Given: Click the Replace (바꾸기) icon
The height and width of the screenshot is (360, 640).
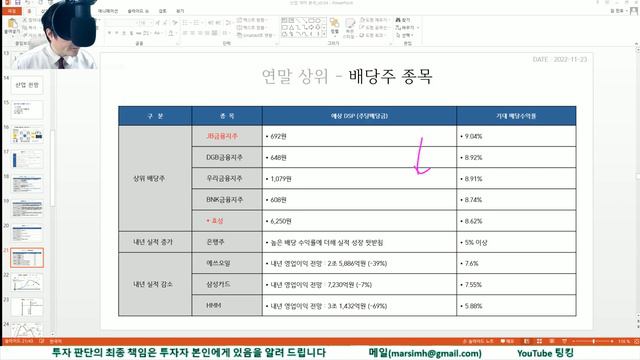Looking at the screenshot, I should coord(398,27).
